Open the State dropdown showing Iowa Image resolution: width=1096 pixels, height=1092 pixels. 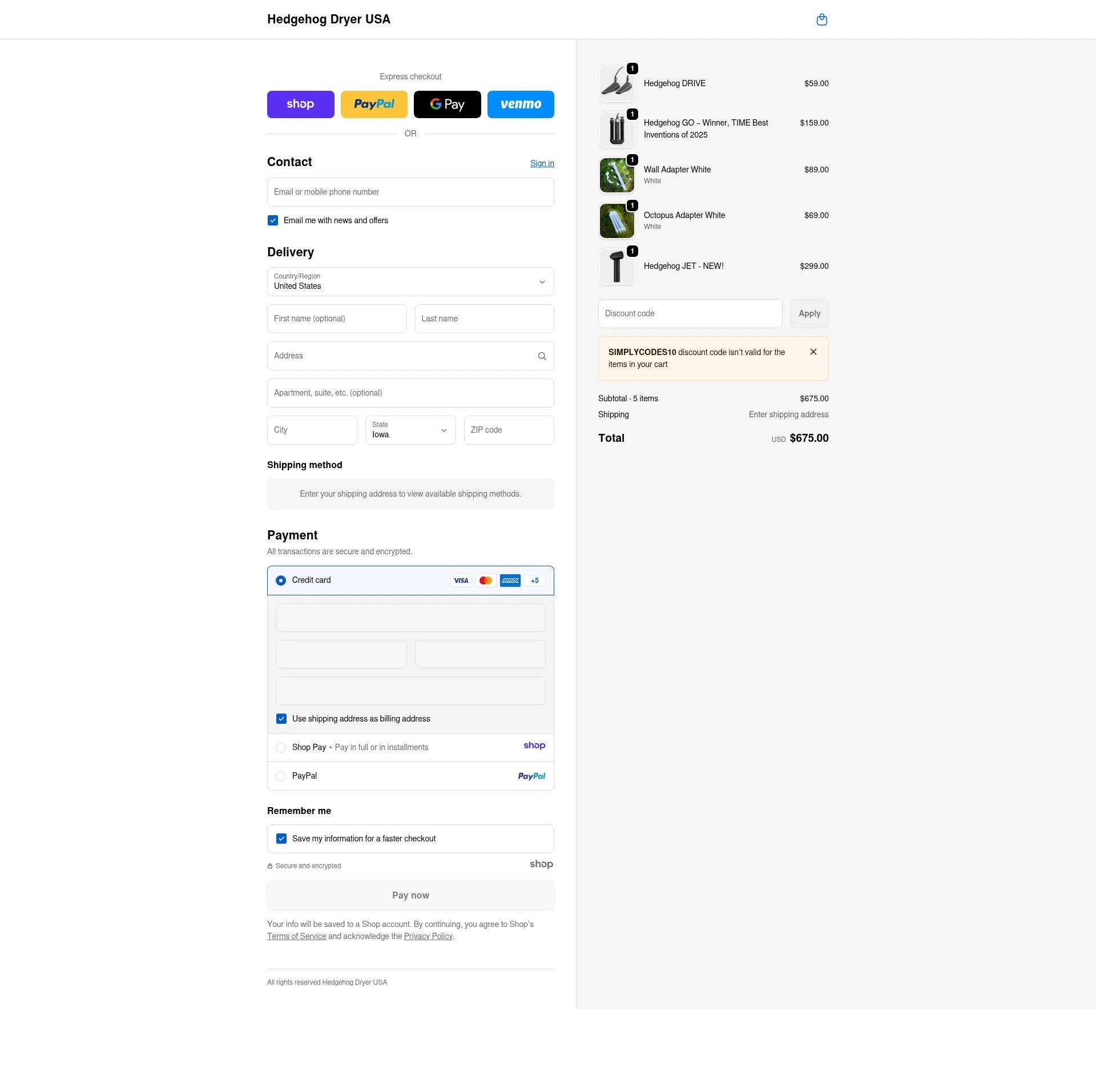pyautogui.click(x=410, y=430)
